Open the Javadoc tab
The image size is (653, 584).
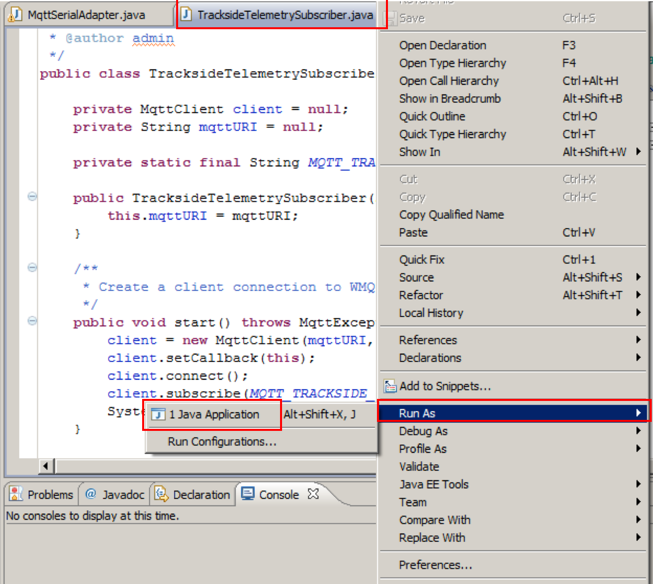point(115,494)
